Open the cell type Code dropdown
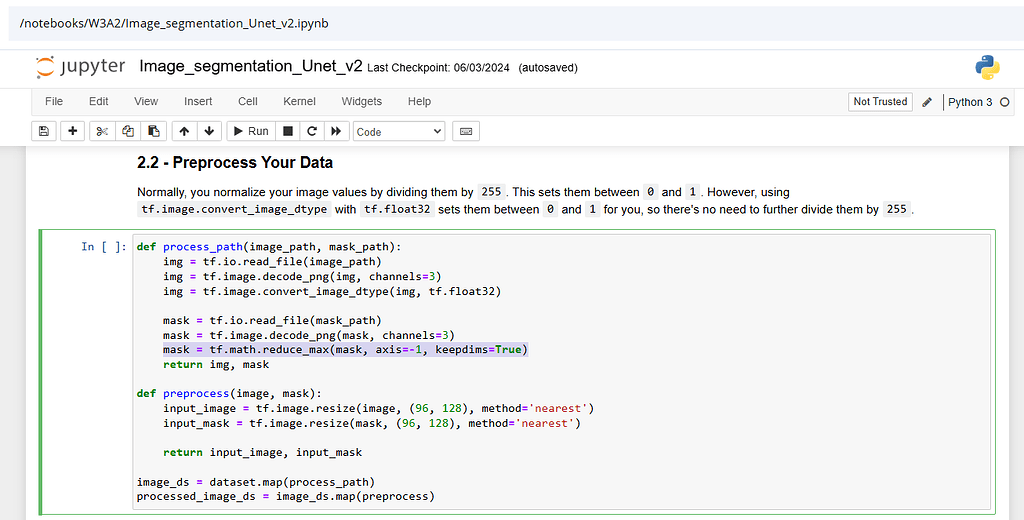Screen dimensions: 1024x520 pyautogui.click(x=399, y=131)
